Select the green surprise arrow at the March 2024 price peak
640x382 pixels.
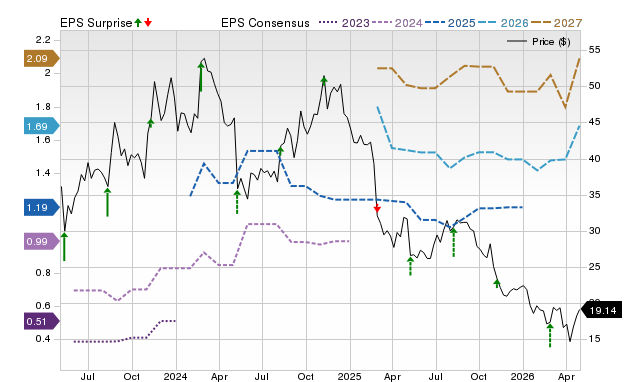[x=201, y=76]
